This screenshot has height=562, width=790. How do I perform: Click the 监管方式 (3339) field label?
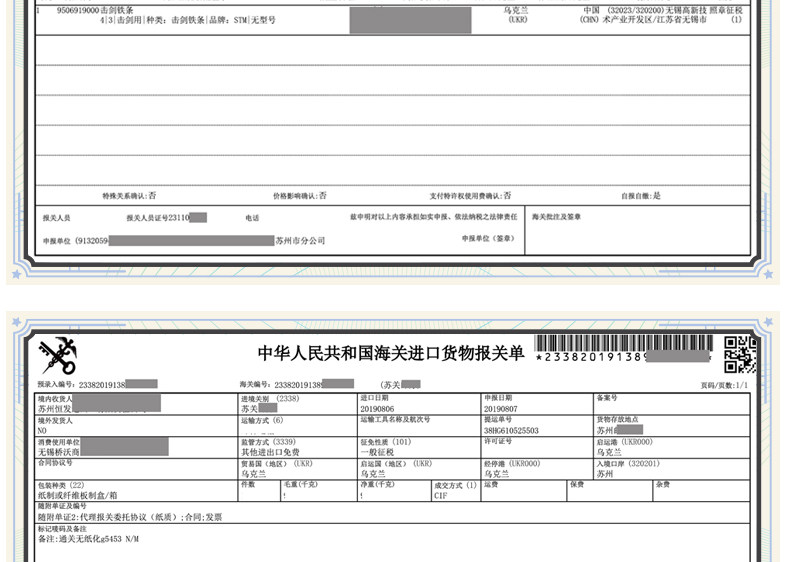(x=269, y=442)
